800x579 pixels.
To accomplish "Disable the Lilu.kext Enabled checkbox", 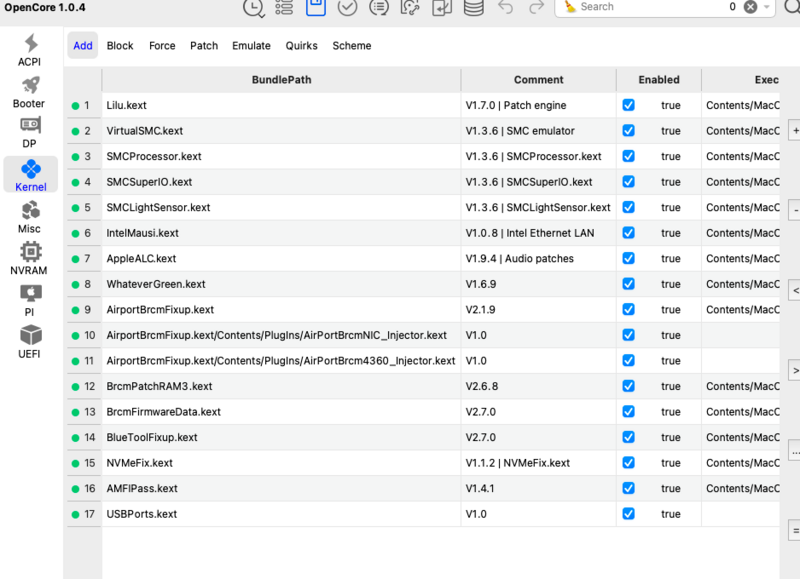I will pyautogui.click(x=628, y=105).
